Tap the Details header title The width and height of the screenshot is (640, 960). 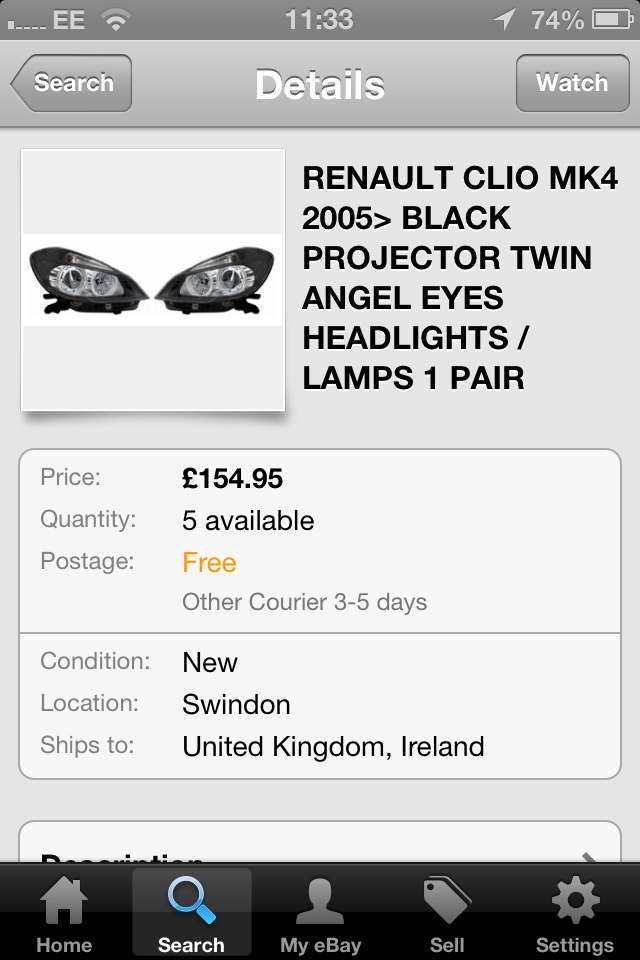320,85
